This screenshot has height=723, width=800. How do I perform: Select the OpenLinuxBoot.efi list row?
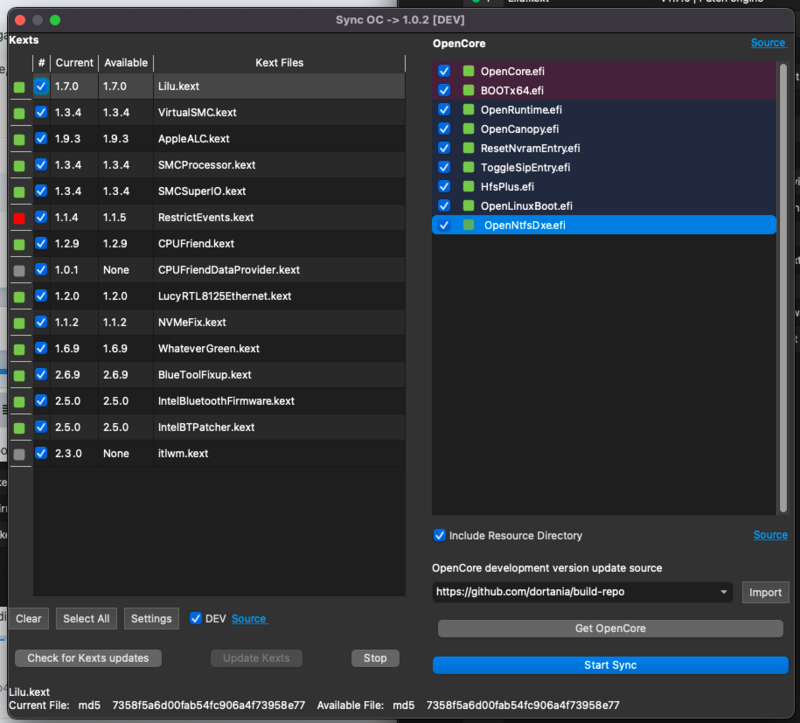coord(526,206)
